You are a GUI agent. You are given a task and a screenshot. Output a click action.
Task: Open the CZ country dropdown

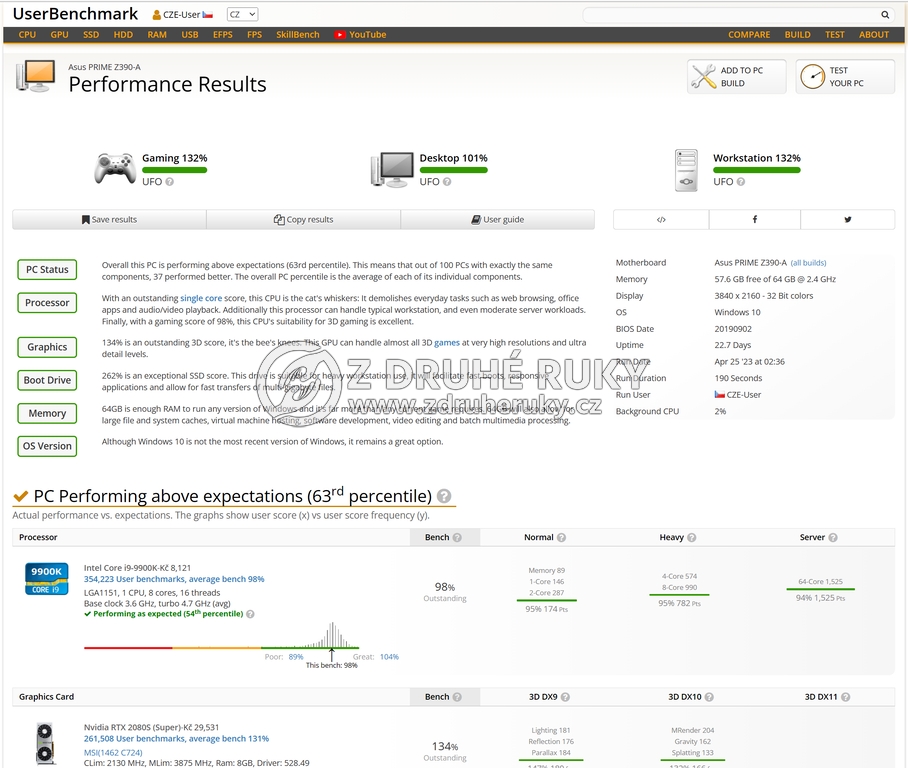(243, 14)
